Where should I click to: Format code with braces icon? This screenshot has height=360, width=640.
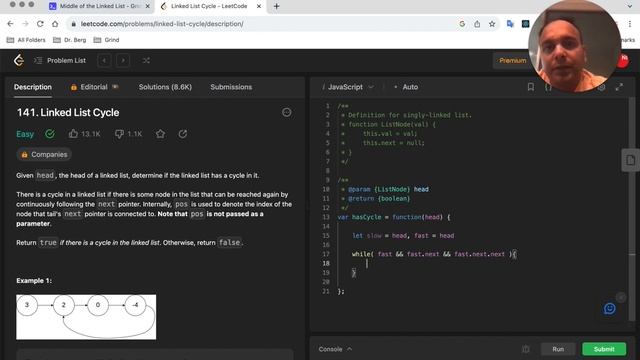pos(548,87)
